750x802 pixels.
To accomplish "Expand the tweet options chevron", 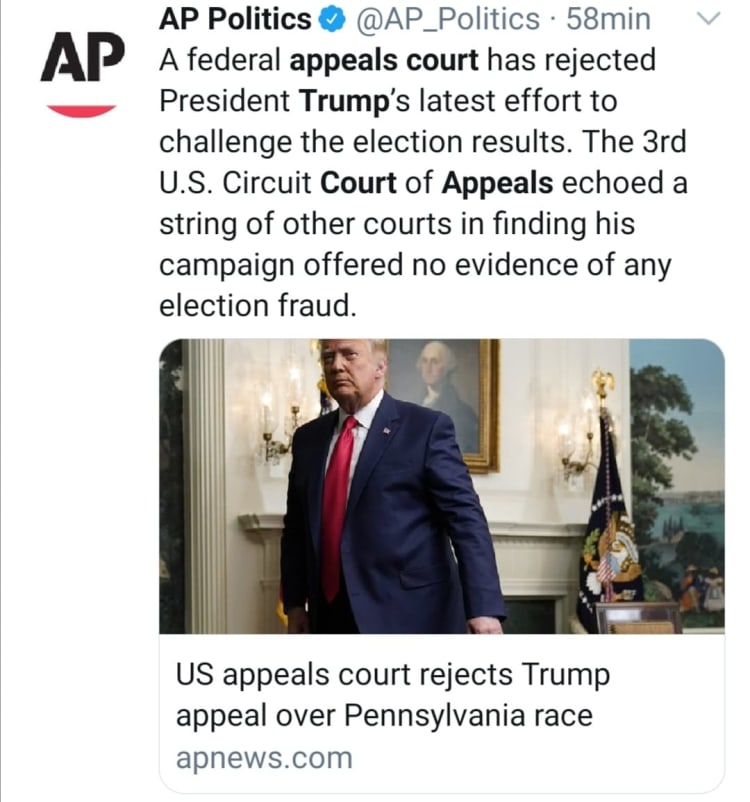I will tap(707, 19).
